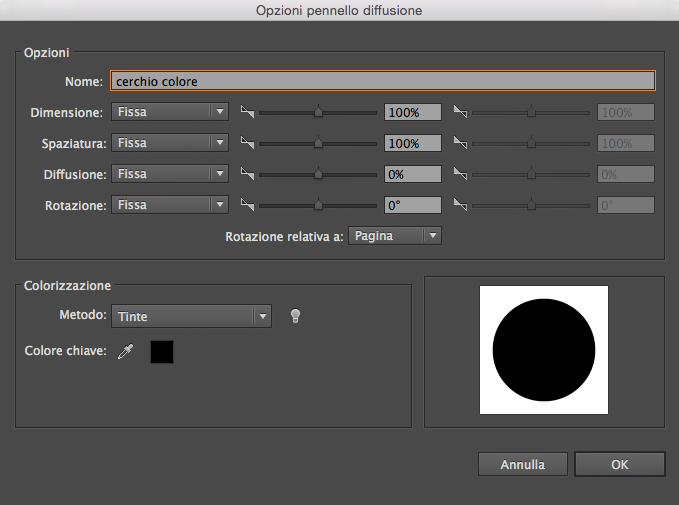Click the second flip icon in Dimensione row
This screenshot has height=505, width=679.
(x=460, y=112)
